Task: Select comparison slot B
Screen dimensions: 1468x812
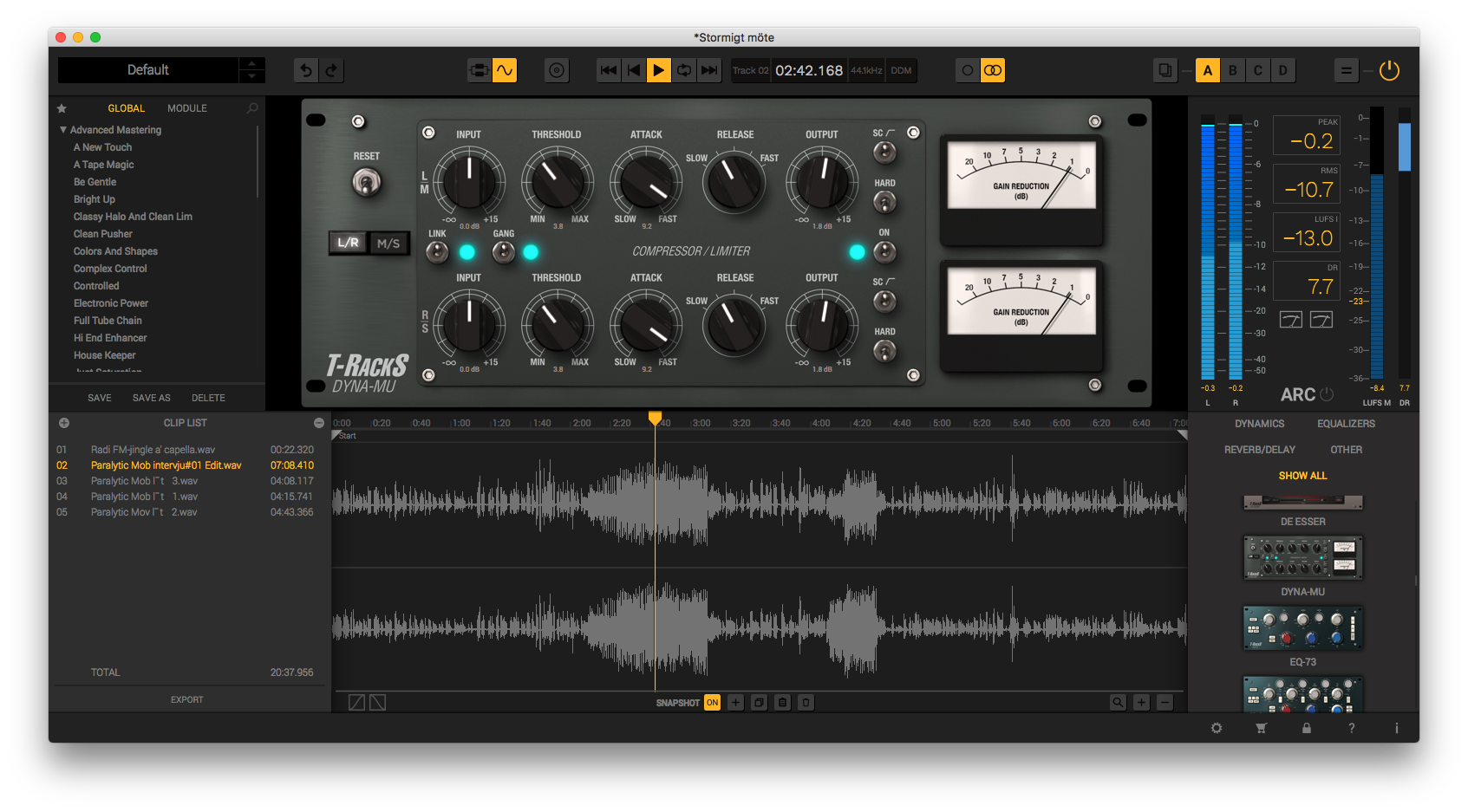Action: pos(1232,70)
